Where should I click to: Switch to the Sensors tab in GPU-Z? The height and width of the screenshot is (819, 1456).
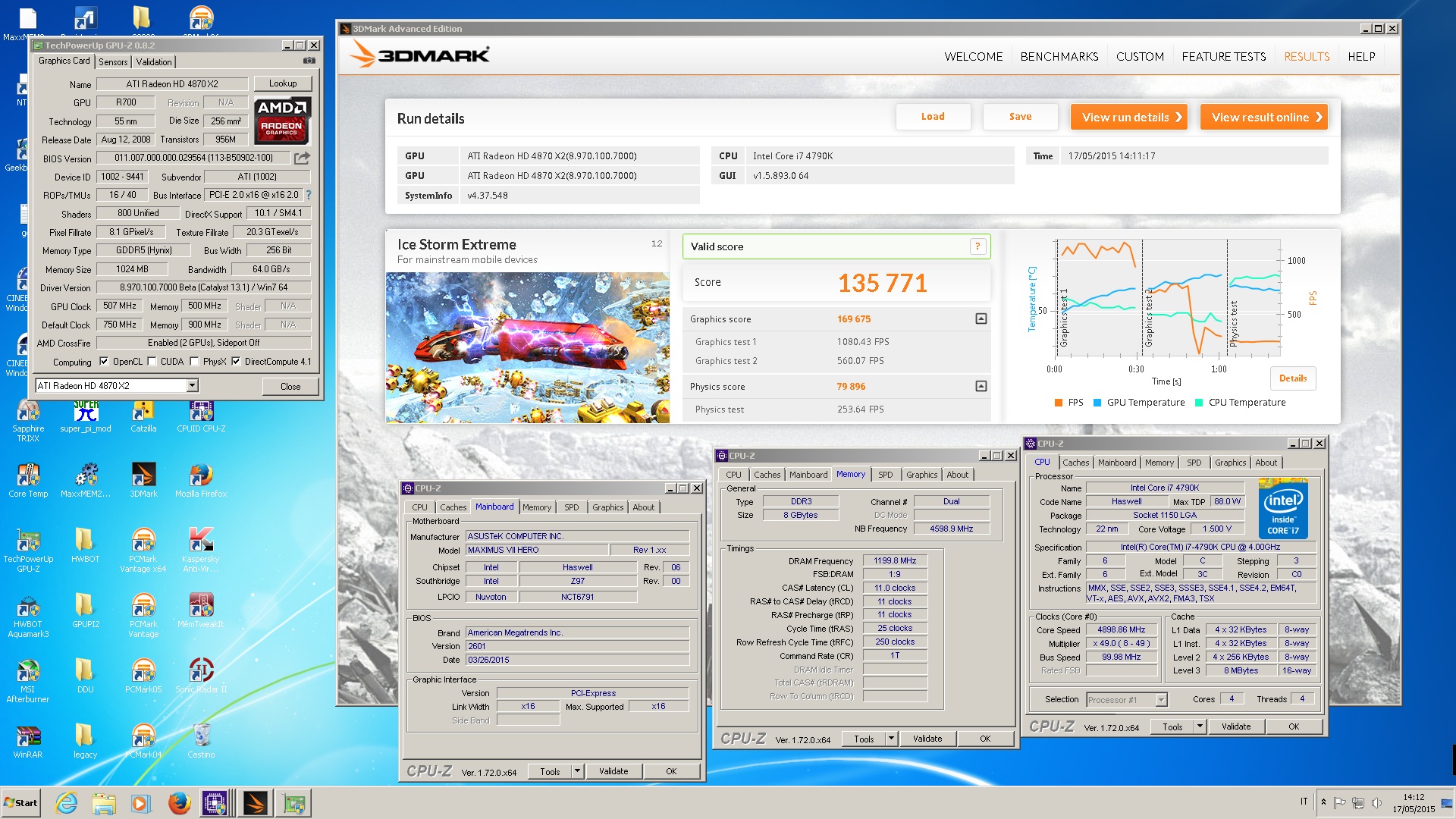click(113, 62)
